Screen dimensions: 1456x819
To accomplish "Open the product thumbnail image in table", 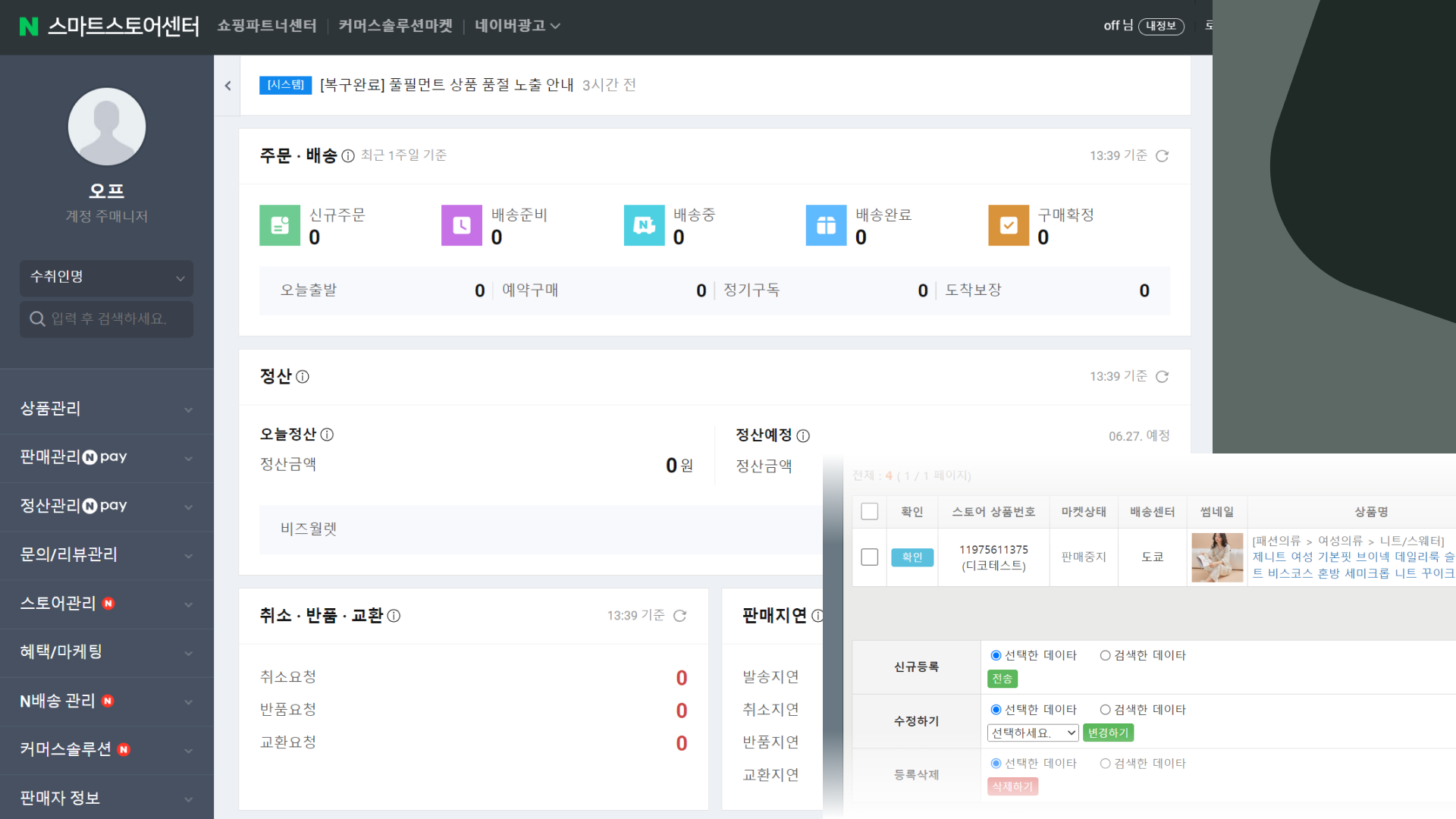I will pos(1217,557).
